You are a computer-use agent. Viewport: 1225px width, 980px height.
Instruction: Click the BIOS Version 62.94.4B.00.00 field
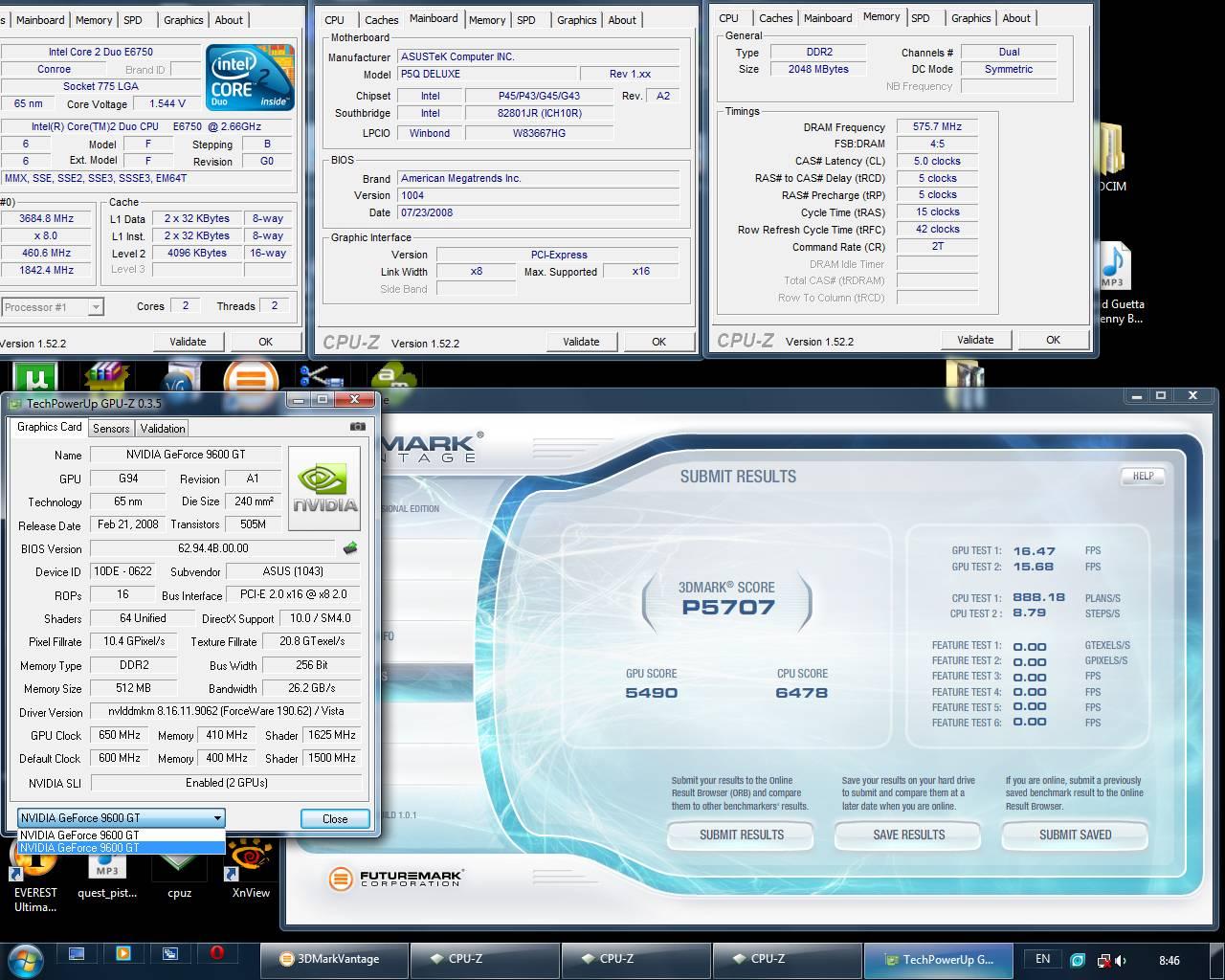click(212, 548)
